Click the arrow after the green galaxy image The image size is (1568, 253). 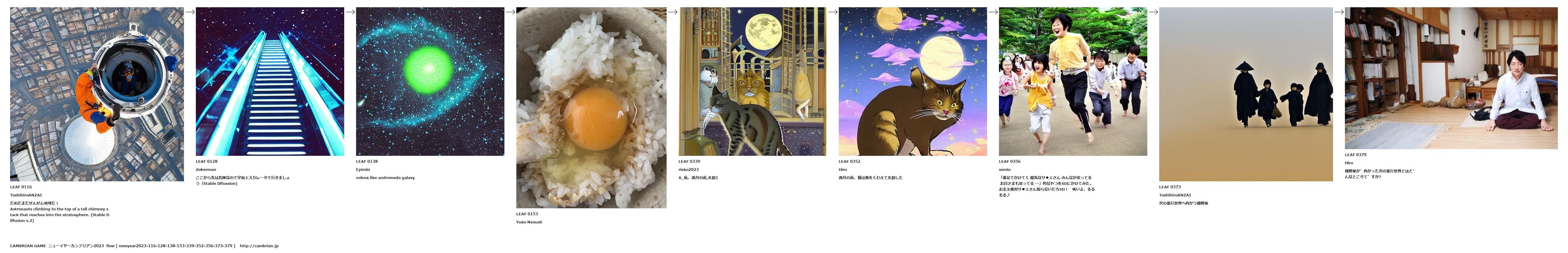pos(510,12)
